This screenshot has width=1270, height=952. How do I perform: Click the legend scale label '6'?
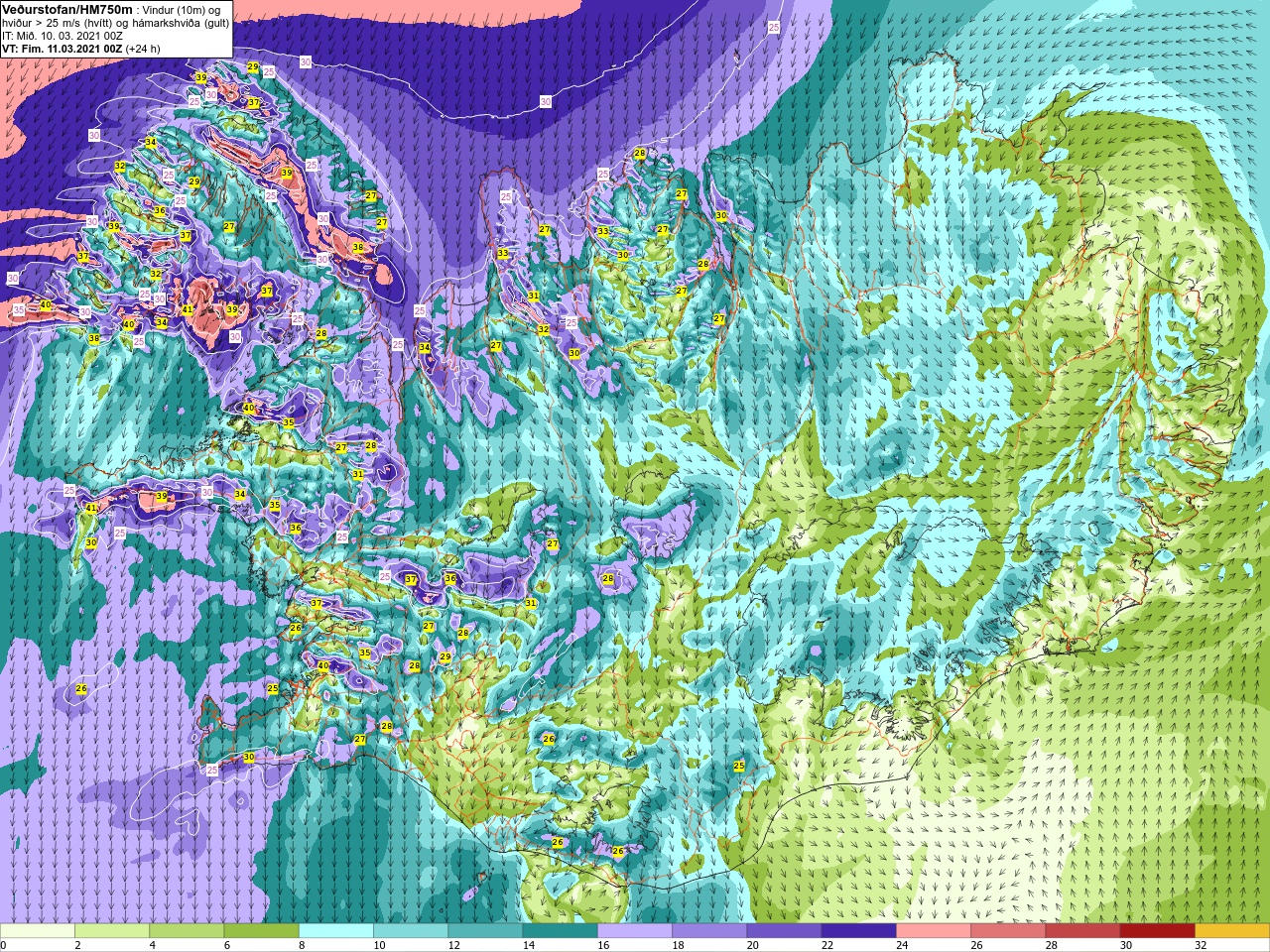[x=226, y=945]
